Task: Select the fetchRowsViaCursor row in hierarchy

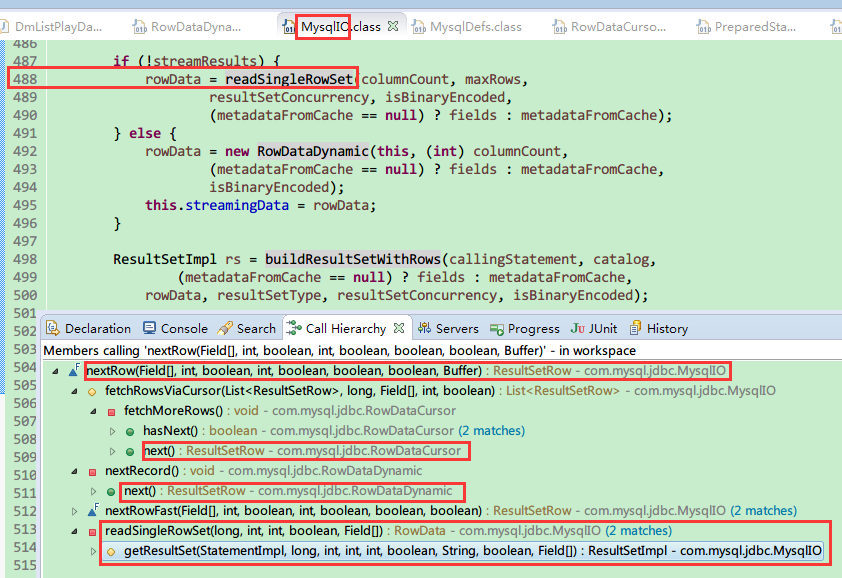Action: 440,391
